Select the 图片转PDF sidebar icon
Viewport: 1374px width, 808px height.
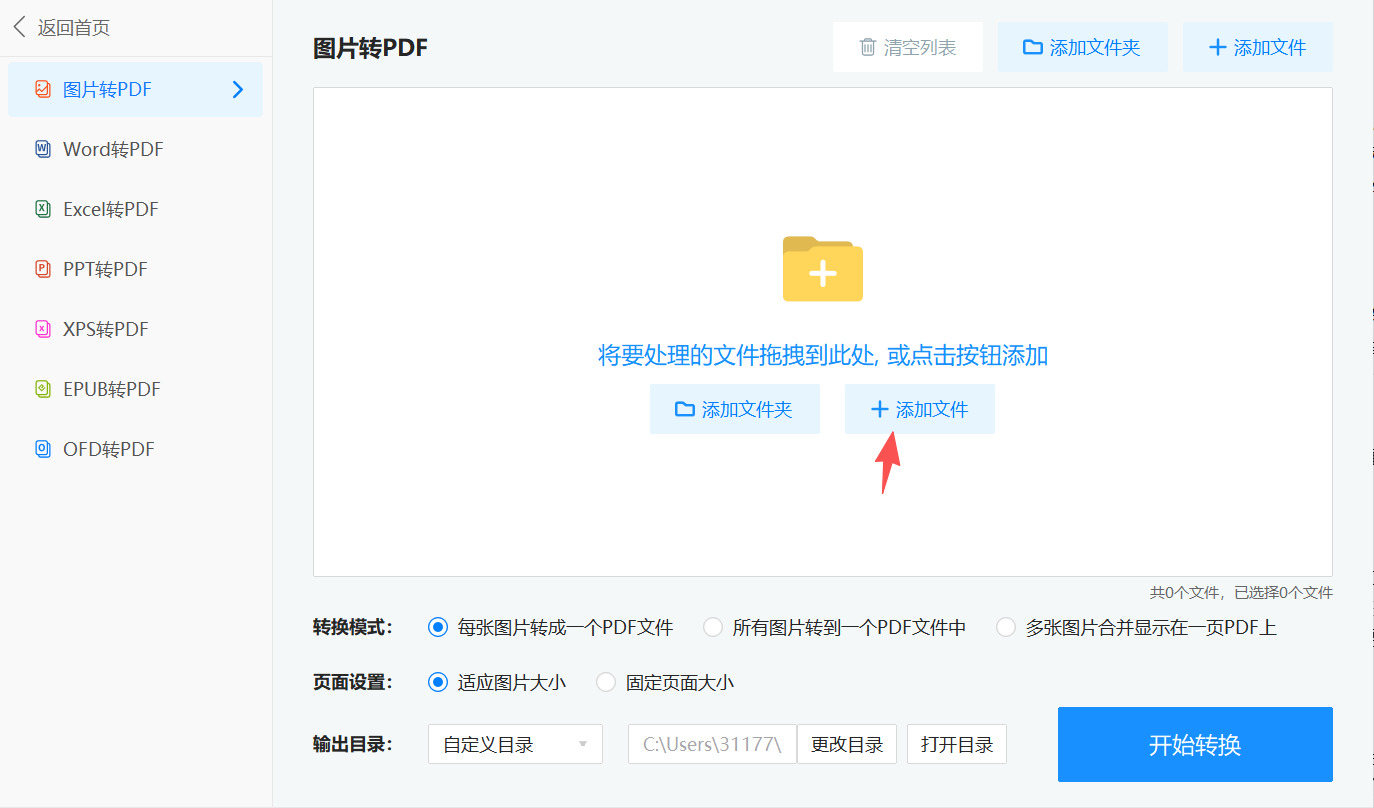click(x=42, y=89)
